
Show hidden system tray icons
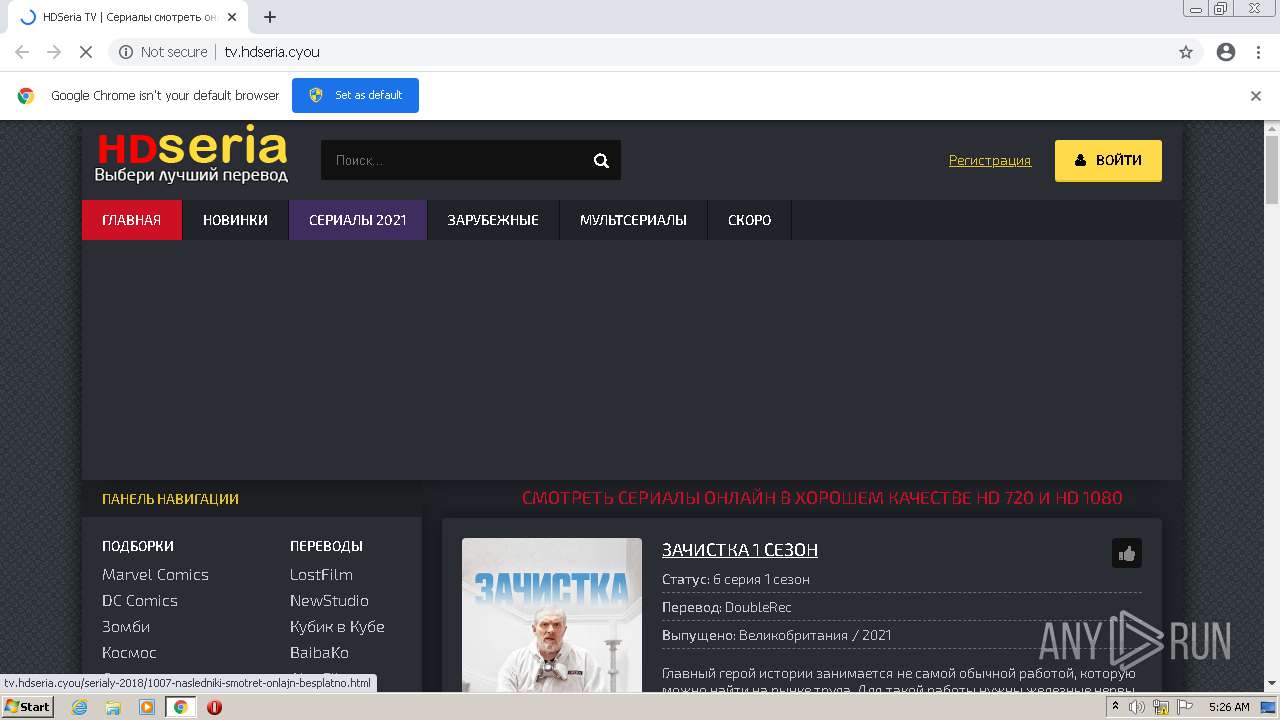1115,707
